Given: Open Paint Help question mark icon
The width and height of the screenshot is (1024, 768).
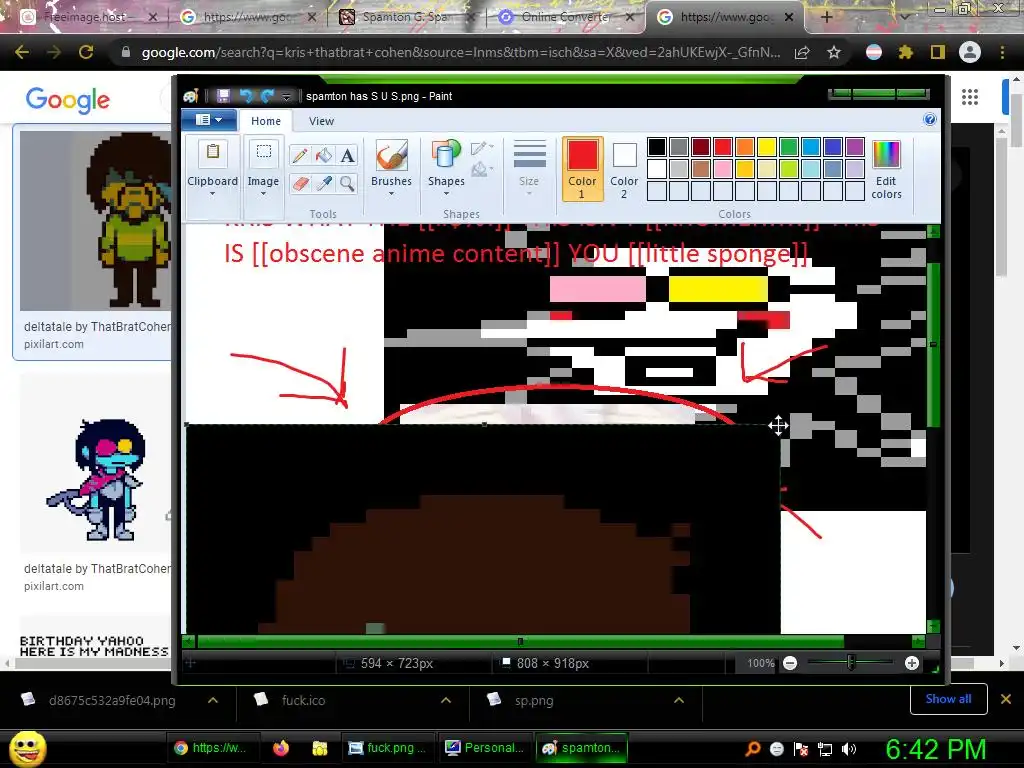Looking at the screenshot, I should [930, 120].
